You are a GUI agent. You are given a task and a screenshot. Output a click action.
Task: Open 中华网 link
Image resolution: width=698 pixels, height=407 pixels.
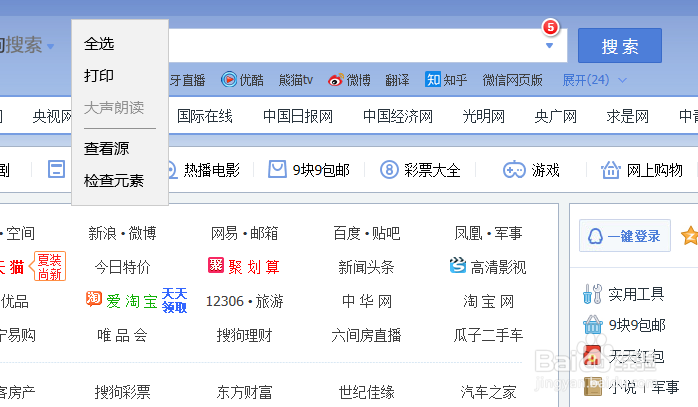367,301
